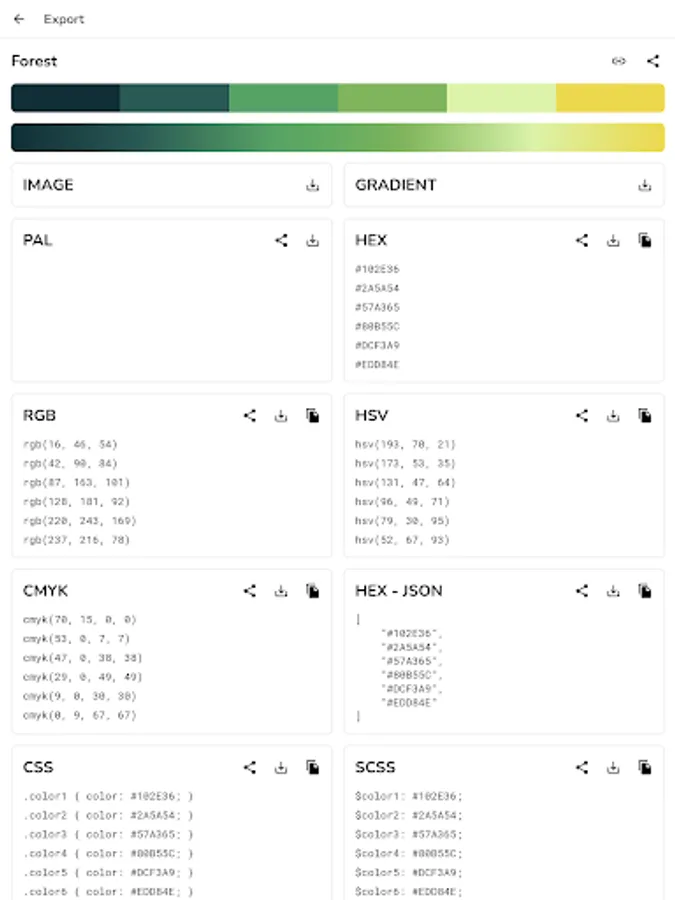Image resolution: width=675 pixels, height=900 pixels.
Task: Share the HEX color list
Action: click(581, 240)
